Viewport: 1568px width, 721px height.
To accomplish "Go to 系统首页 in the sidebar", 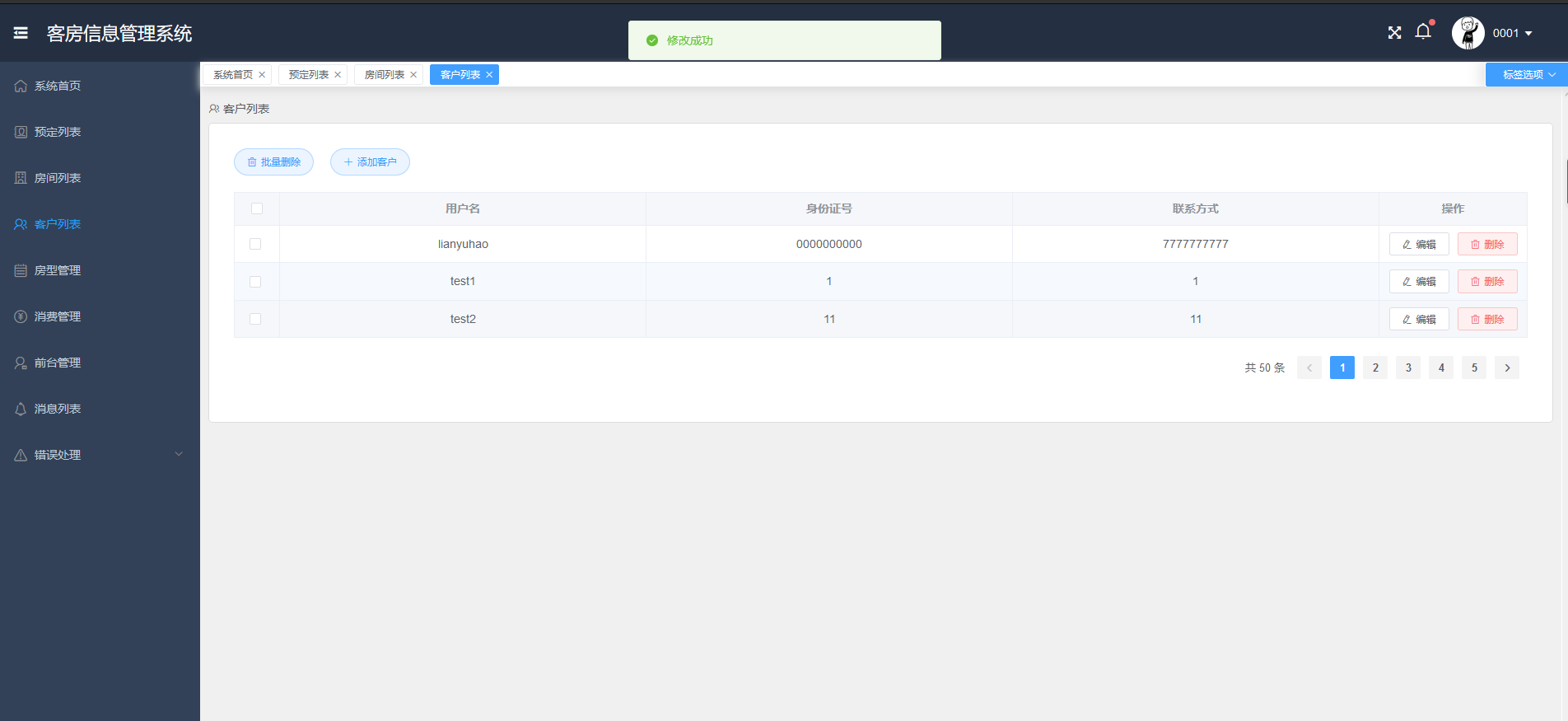I will [x=100, y=86].
